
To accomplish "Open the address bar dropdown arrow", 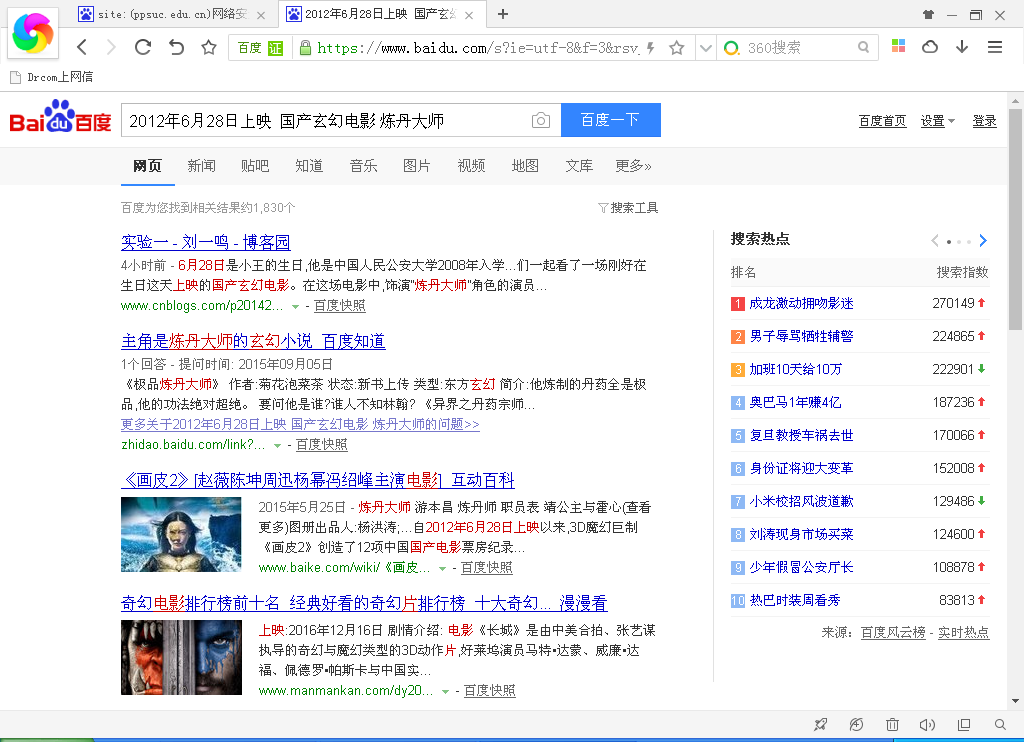I will 705,48.
